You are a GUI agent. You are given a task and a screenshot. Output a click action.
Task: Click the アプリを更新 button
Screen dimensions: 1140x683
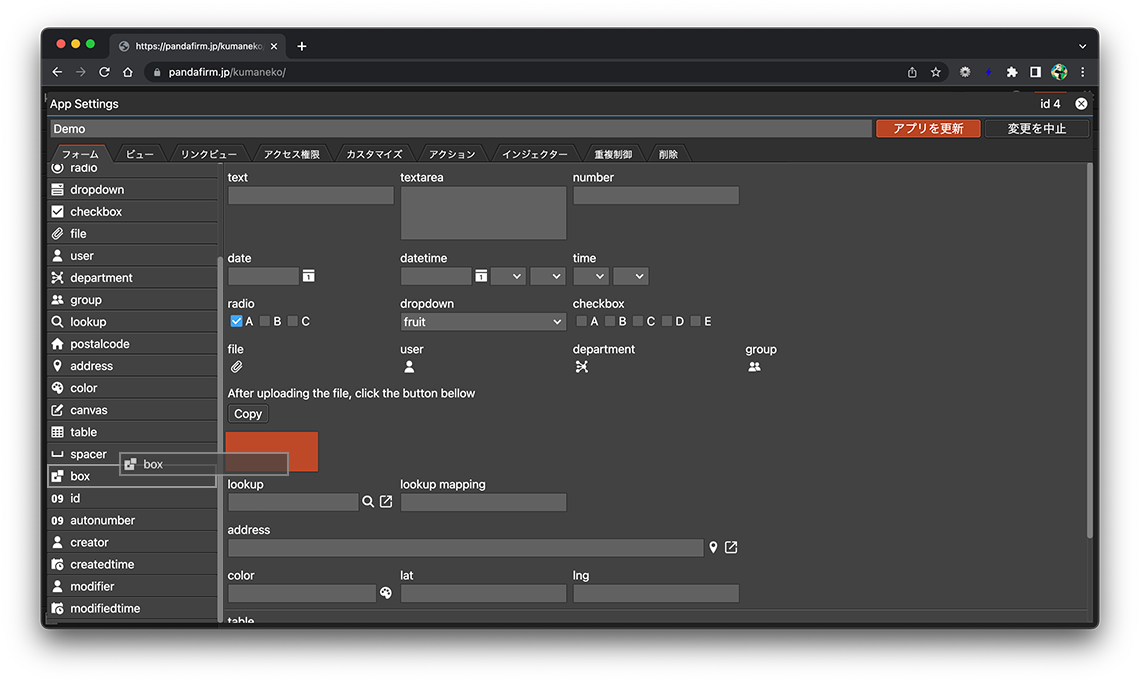click(927, 129)
